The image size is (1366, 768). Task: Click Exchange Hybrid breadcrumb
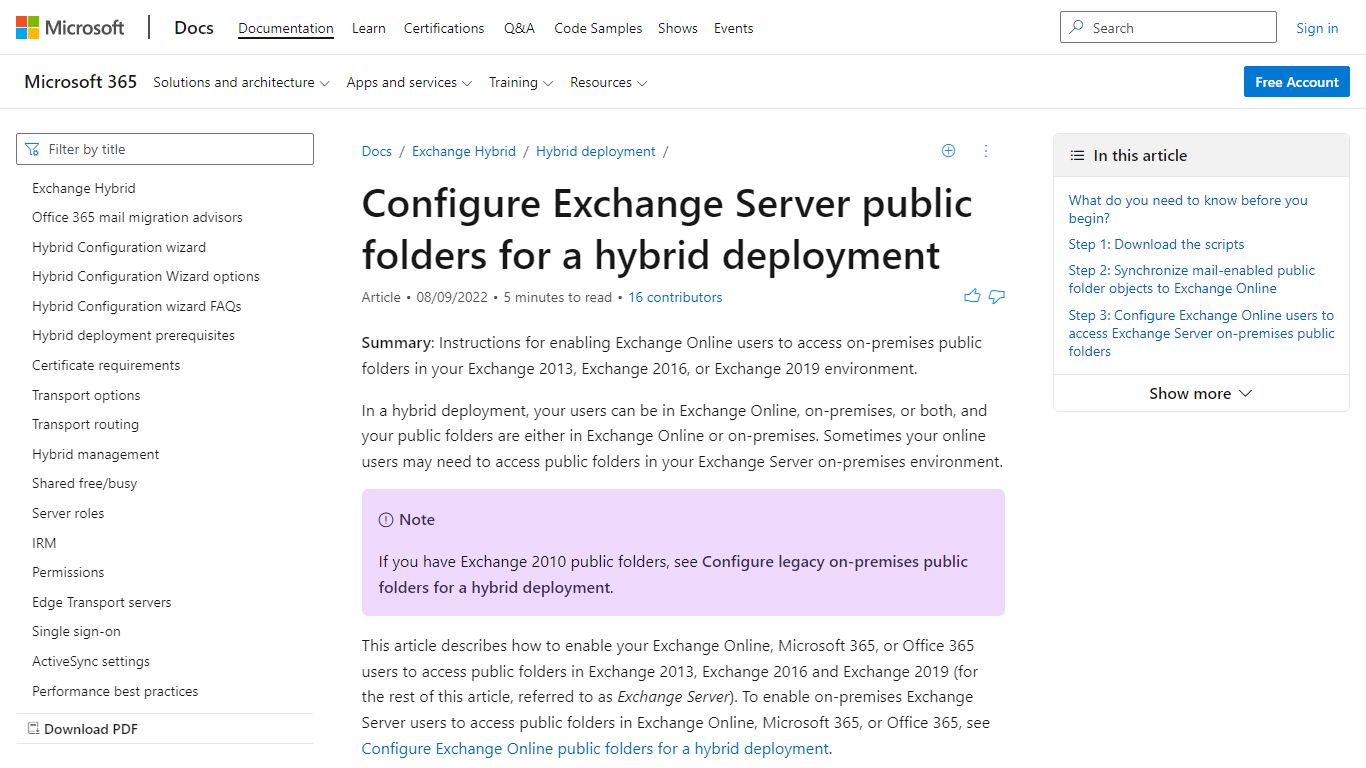[x=464, y=151]
